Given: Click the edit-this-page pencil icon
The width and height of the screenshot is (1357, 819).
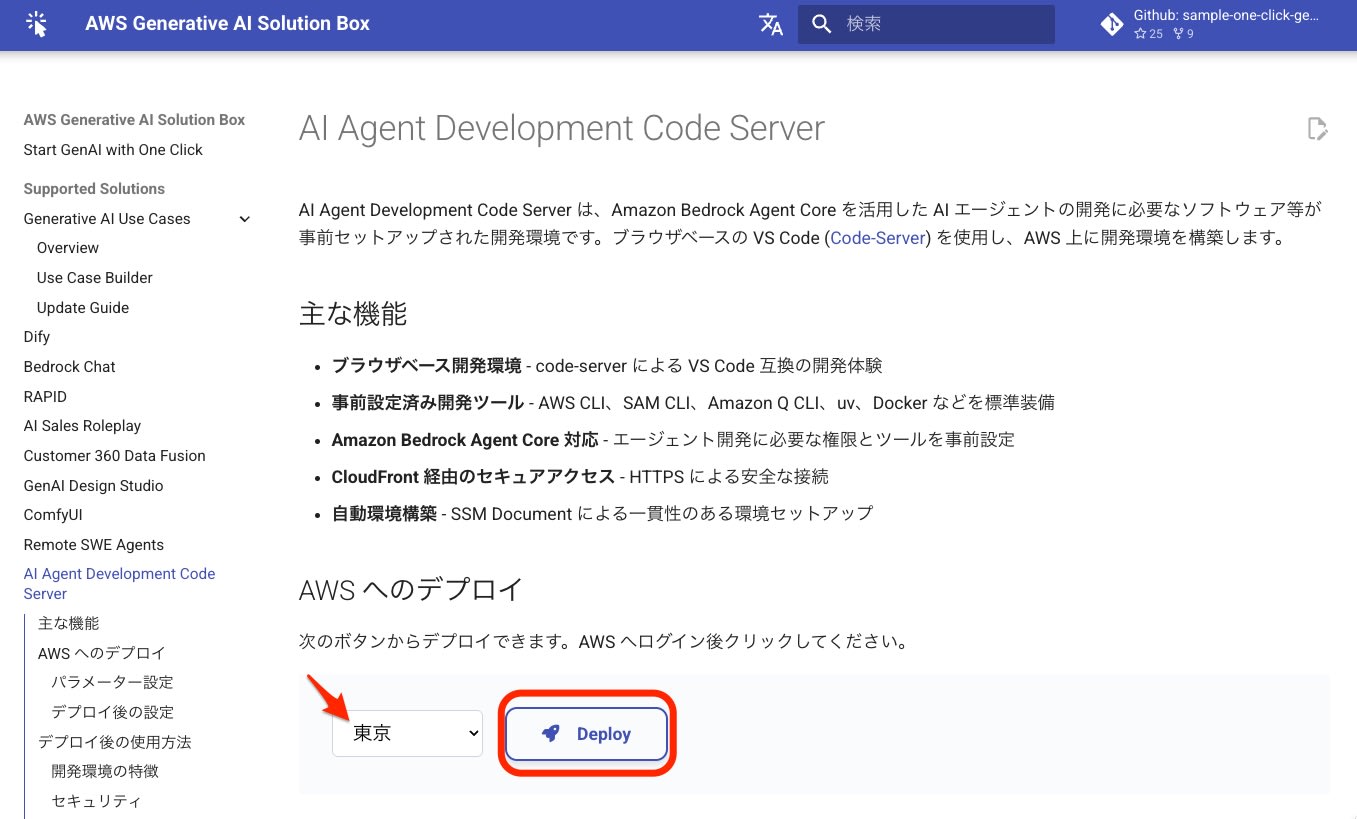Looking at the screenshot, I should pyautogui.click(x=1317, y=128).
